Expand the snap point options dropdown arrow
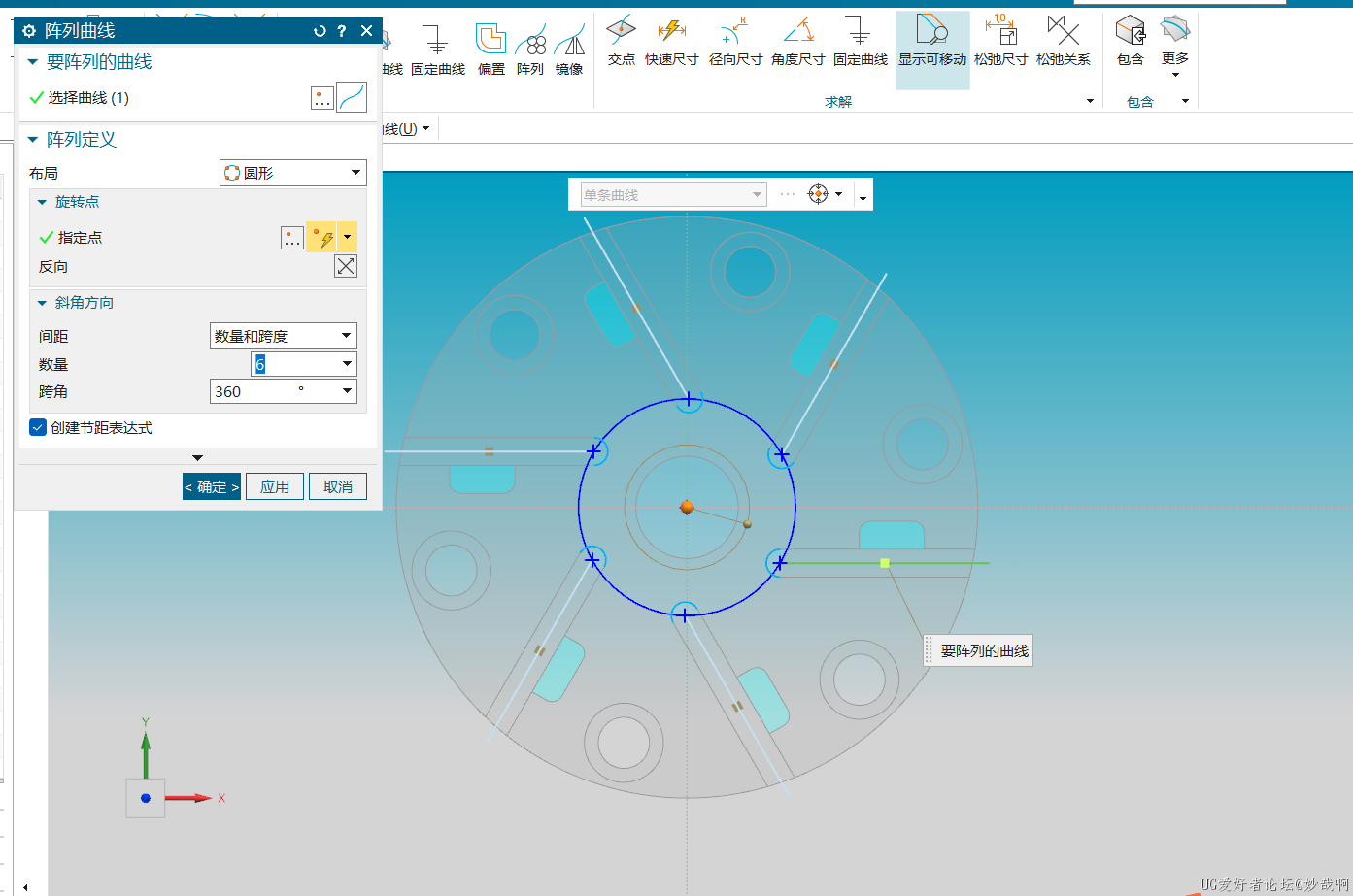The height and width of the screenshot is (896, 1353). pyautogui.click(x=839, y=194)
